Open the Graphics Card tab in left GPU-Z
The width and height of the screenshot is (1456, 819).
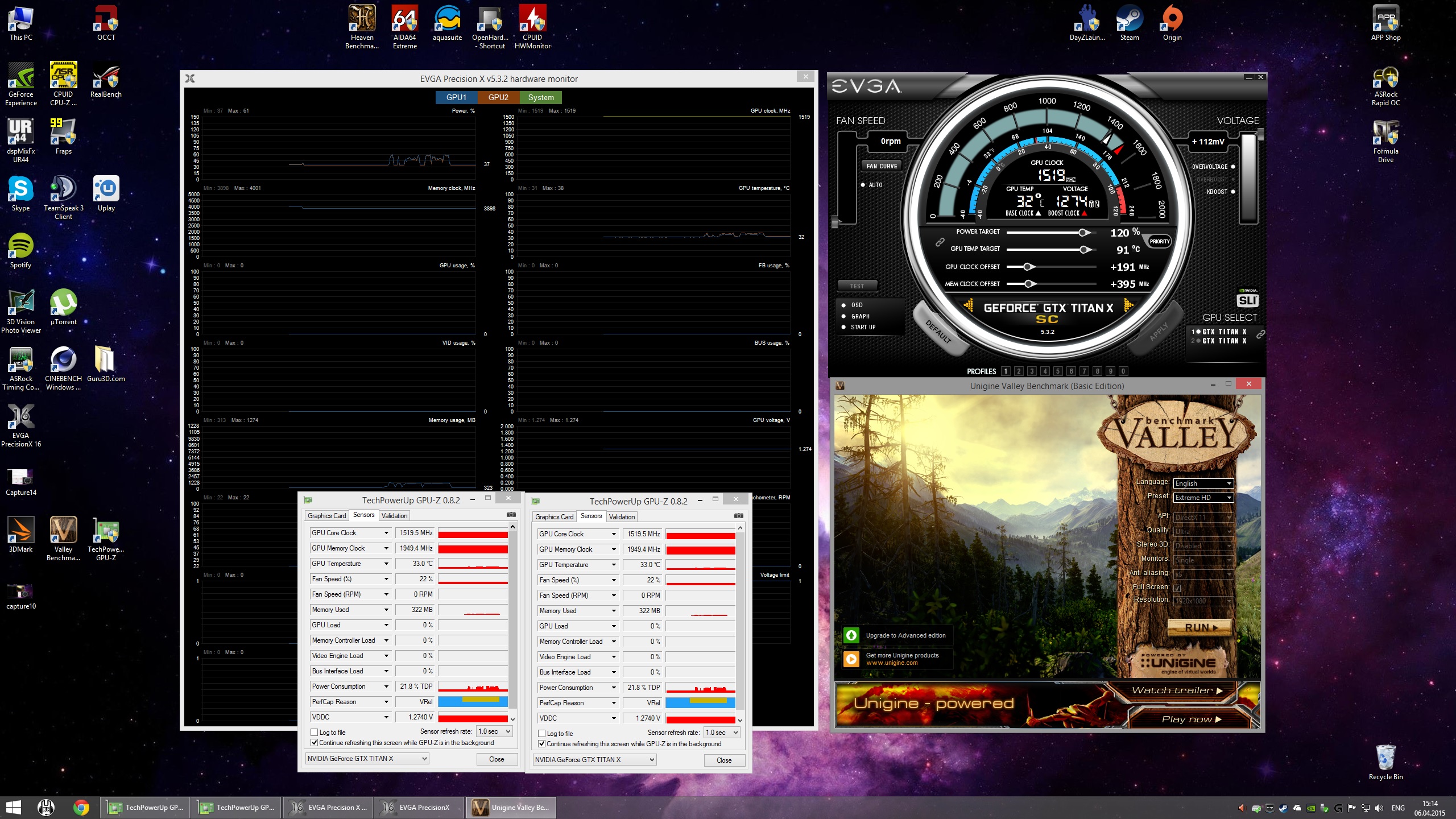(x=327, y=516)
